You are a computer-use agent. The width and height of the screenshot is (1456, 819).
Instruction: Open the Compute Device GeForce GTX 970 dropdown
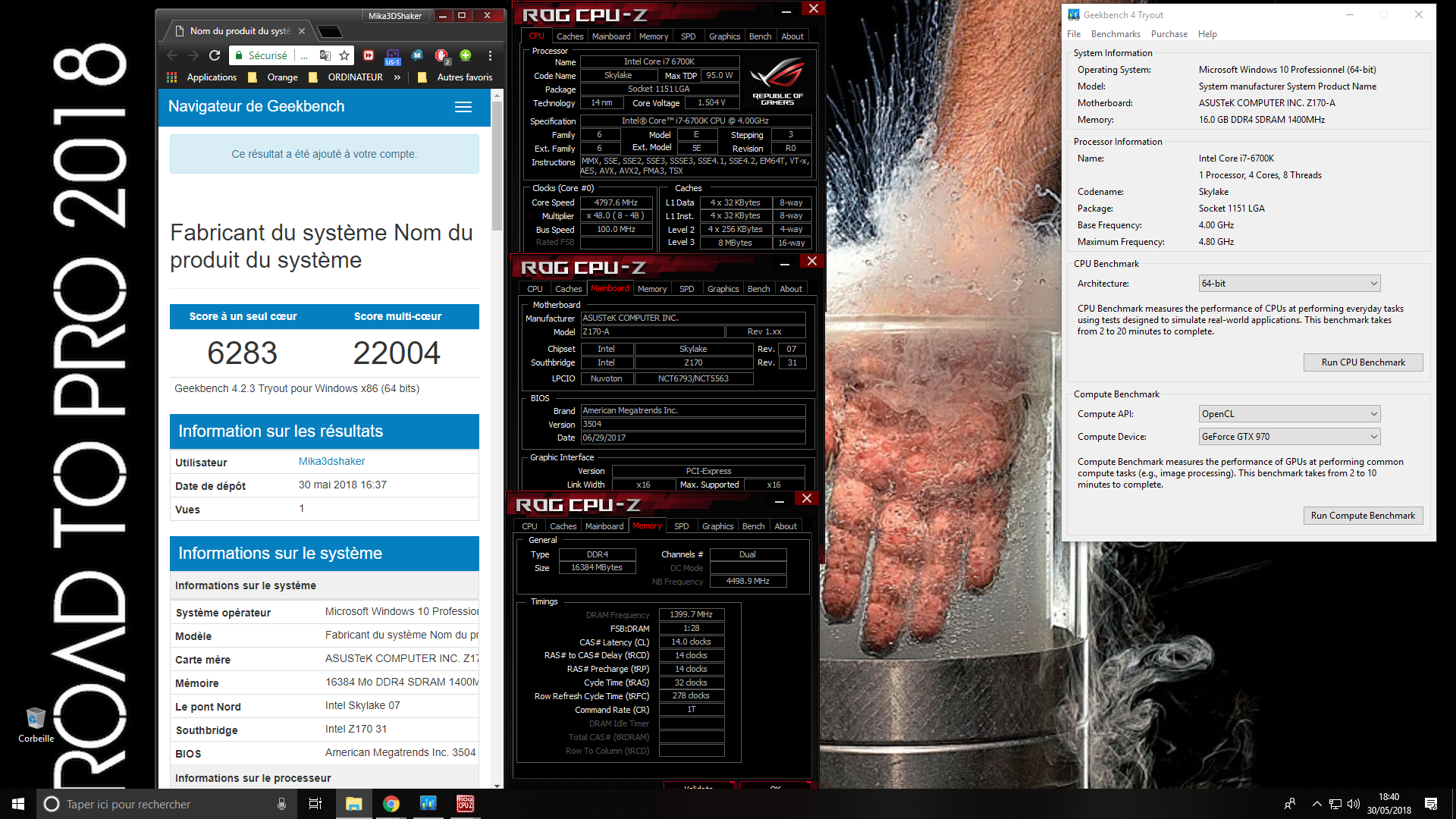1289,437
